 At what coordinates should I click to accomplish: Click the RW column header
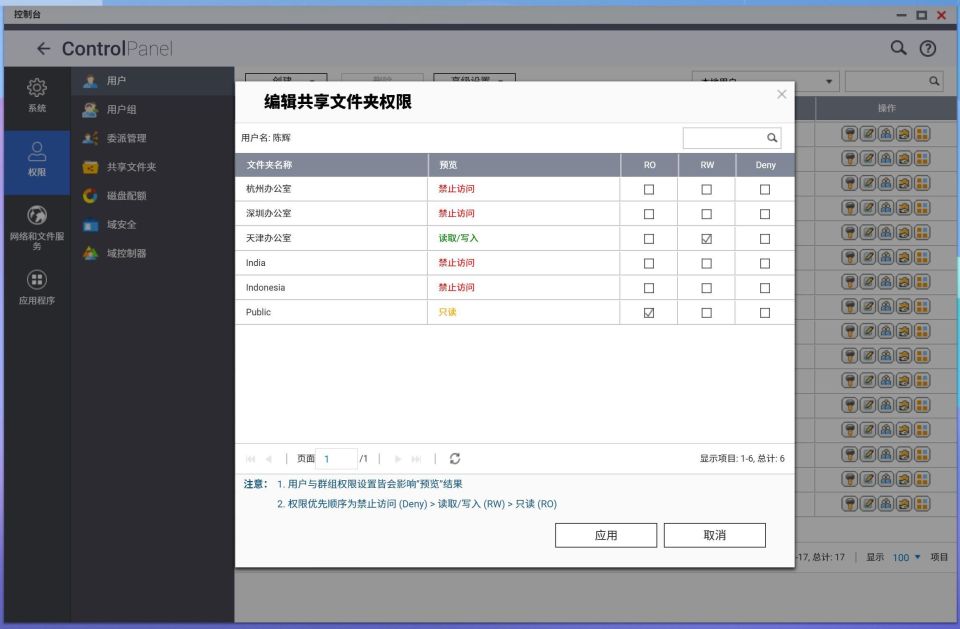coord(707,165)
